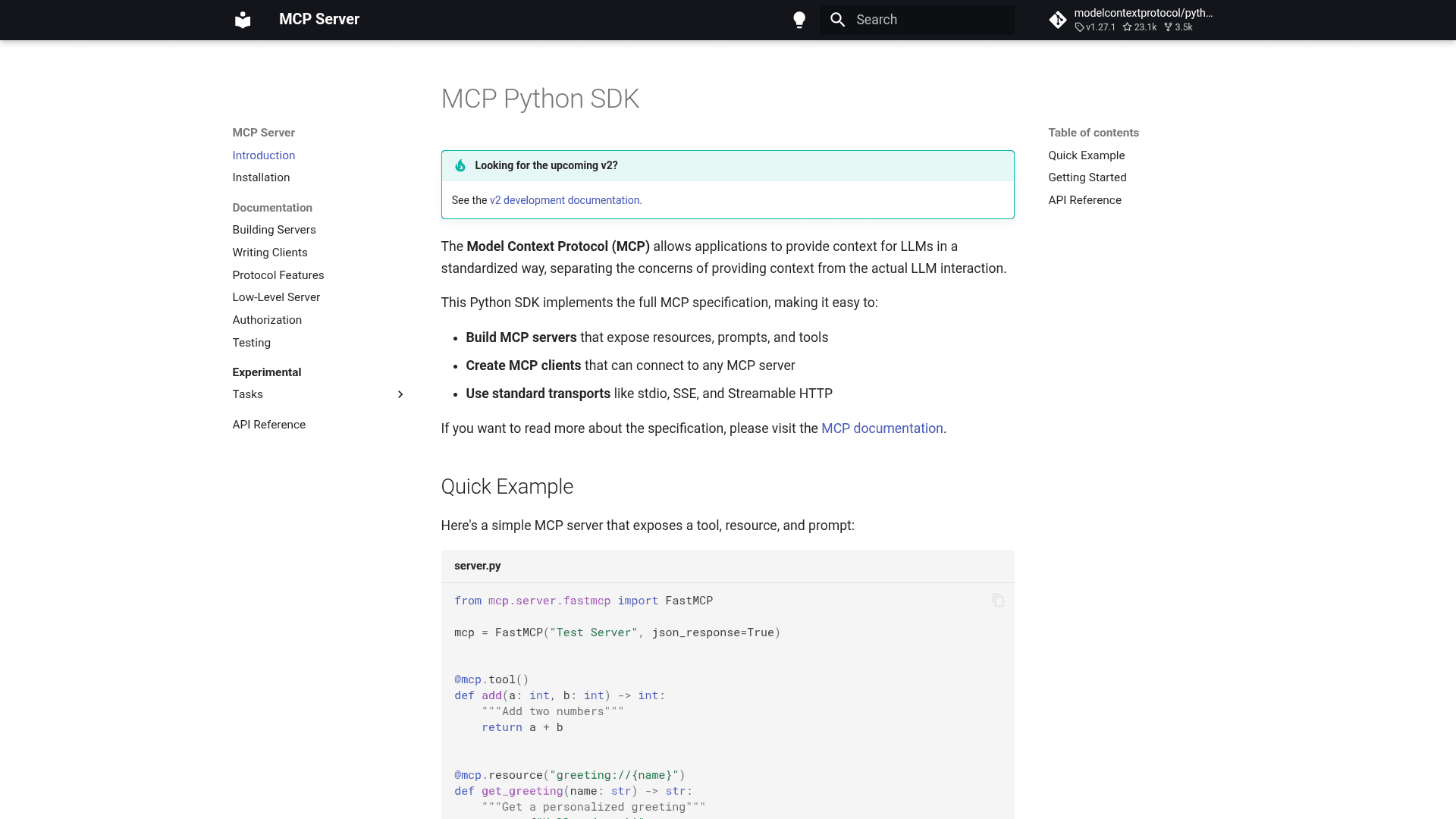This screenshot has height=819, width=1456.
Task: Open Introduction in the sidebar
Action: click(264, 155)
